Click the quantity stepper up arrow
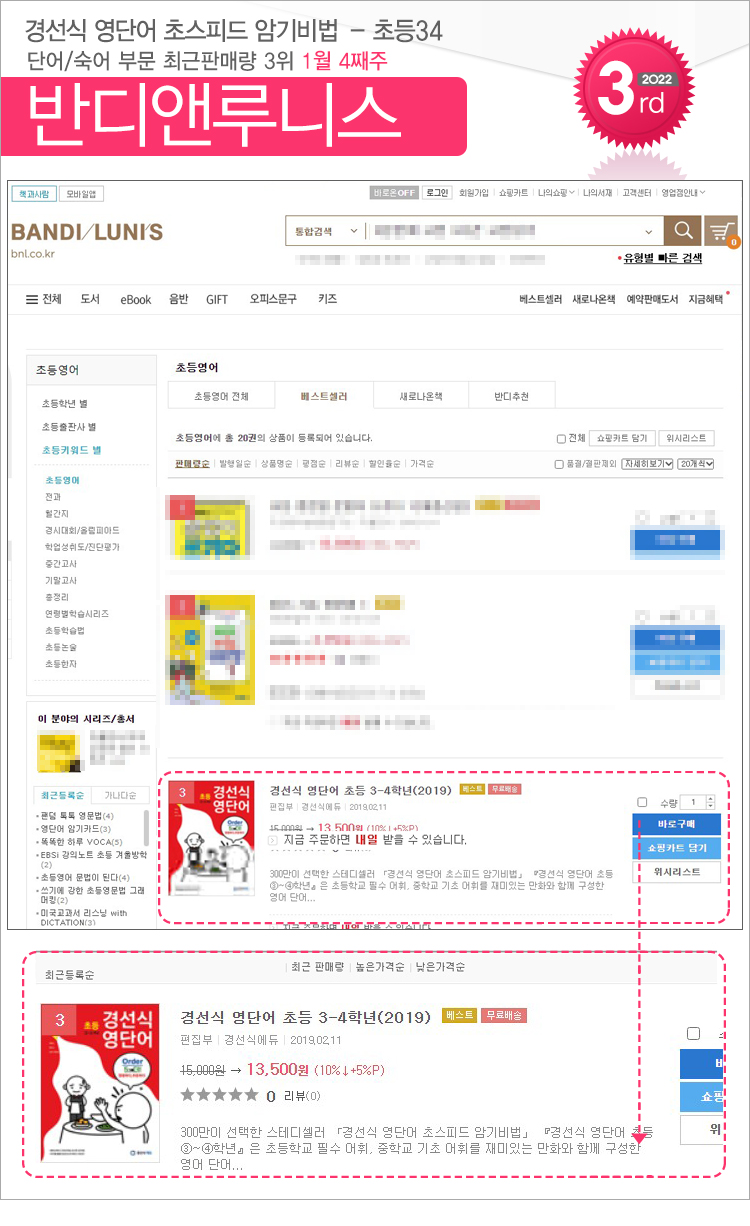This screenshot has width=750, height=1226. tap(711, 799)
